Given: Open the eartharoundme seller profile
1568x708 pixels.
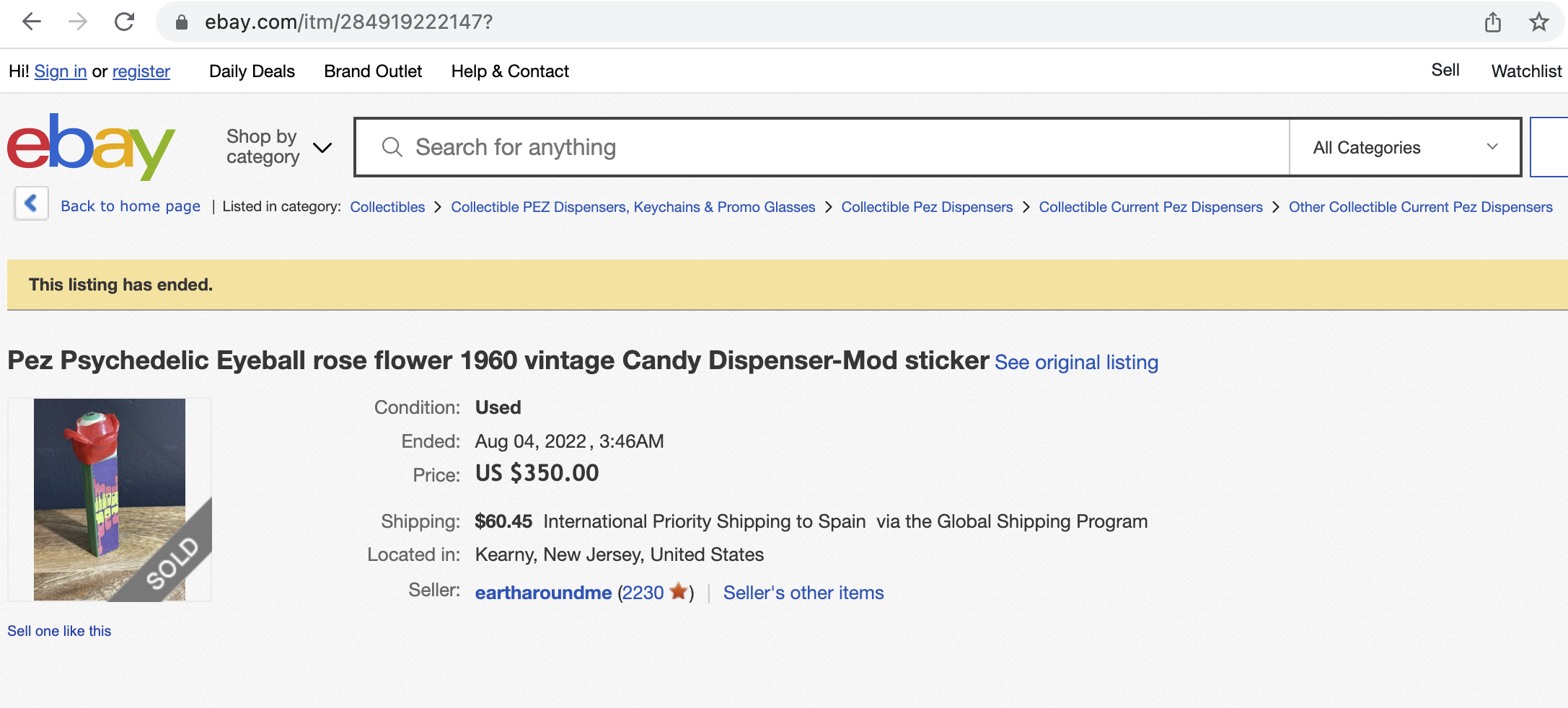Looking at the screenshot, I should [543, 593].
